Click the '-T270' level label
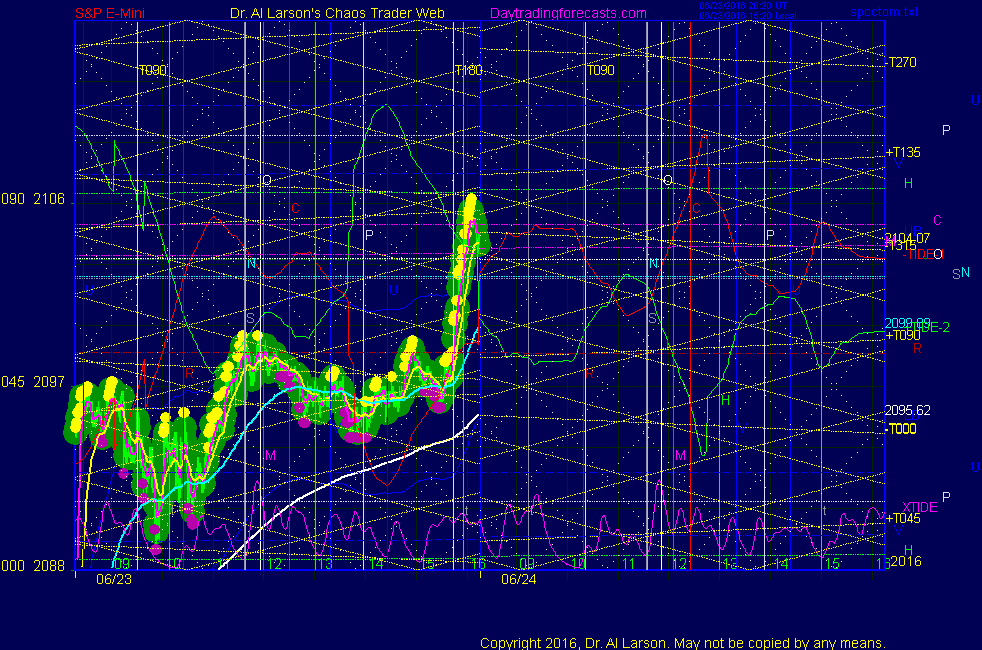 pyautogui.click(x=901, y=62)
